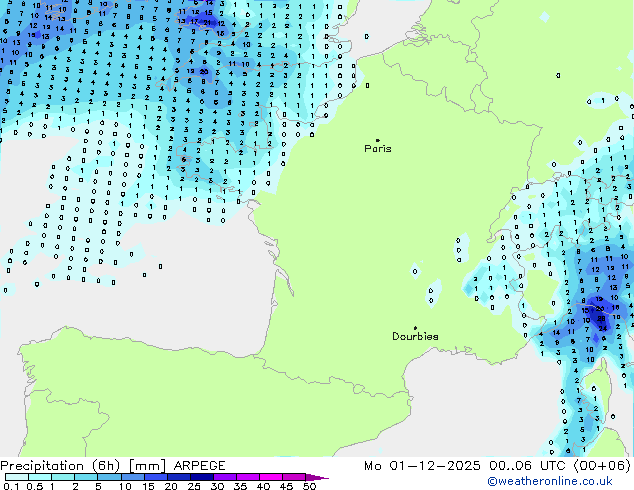Click the legend value "0.1"
Image resolution: width=634 pixels, height=490 pixels.
[x=11, y=486]
